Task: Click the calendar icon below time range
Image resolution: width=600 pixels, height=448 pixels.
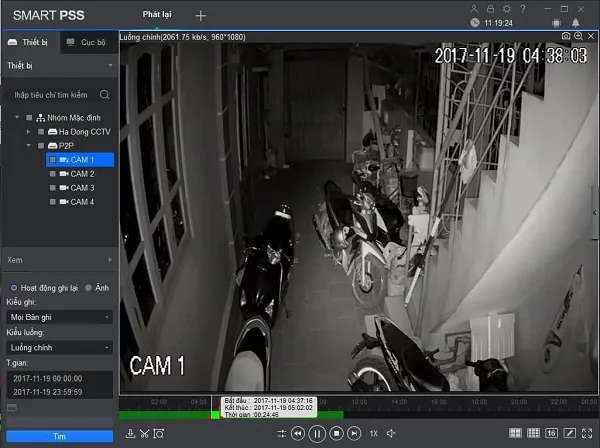Action: (12, 407)
